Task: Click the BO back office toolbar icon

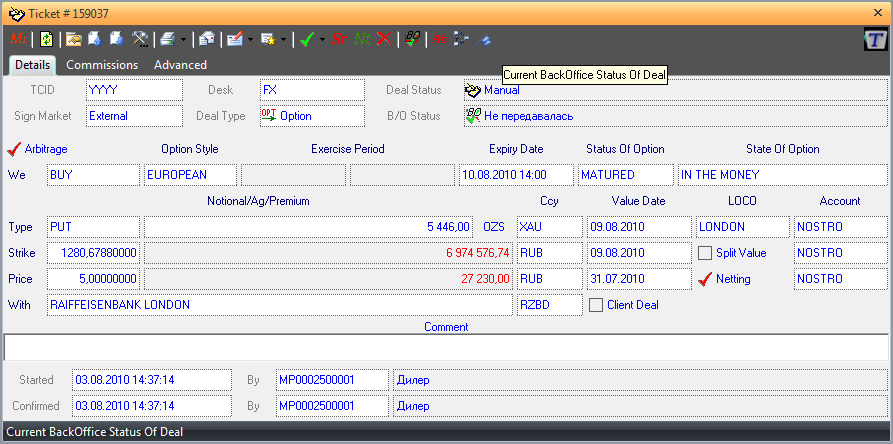Action: pyautogui.click(x=412, y=39)
